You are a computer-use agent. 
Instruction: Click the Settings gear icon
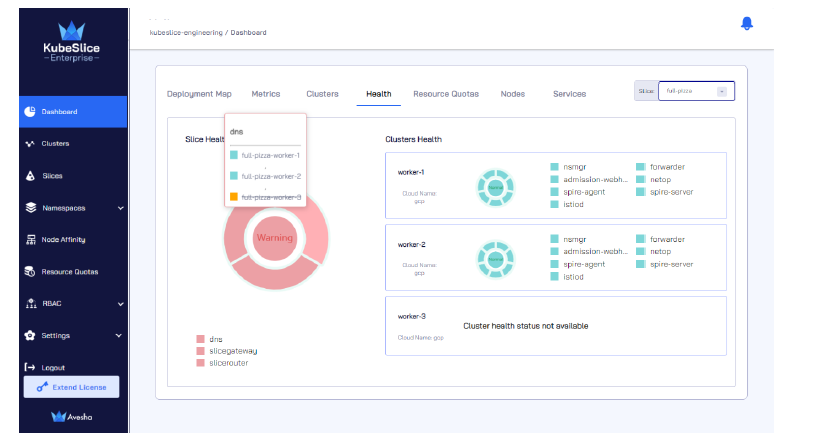30,335
